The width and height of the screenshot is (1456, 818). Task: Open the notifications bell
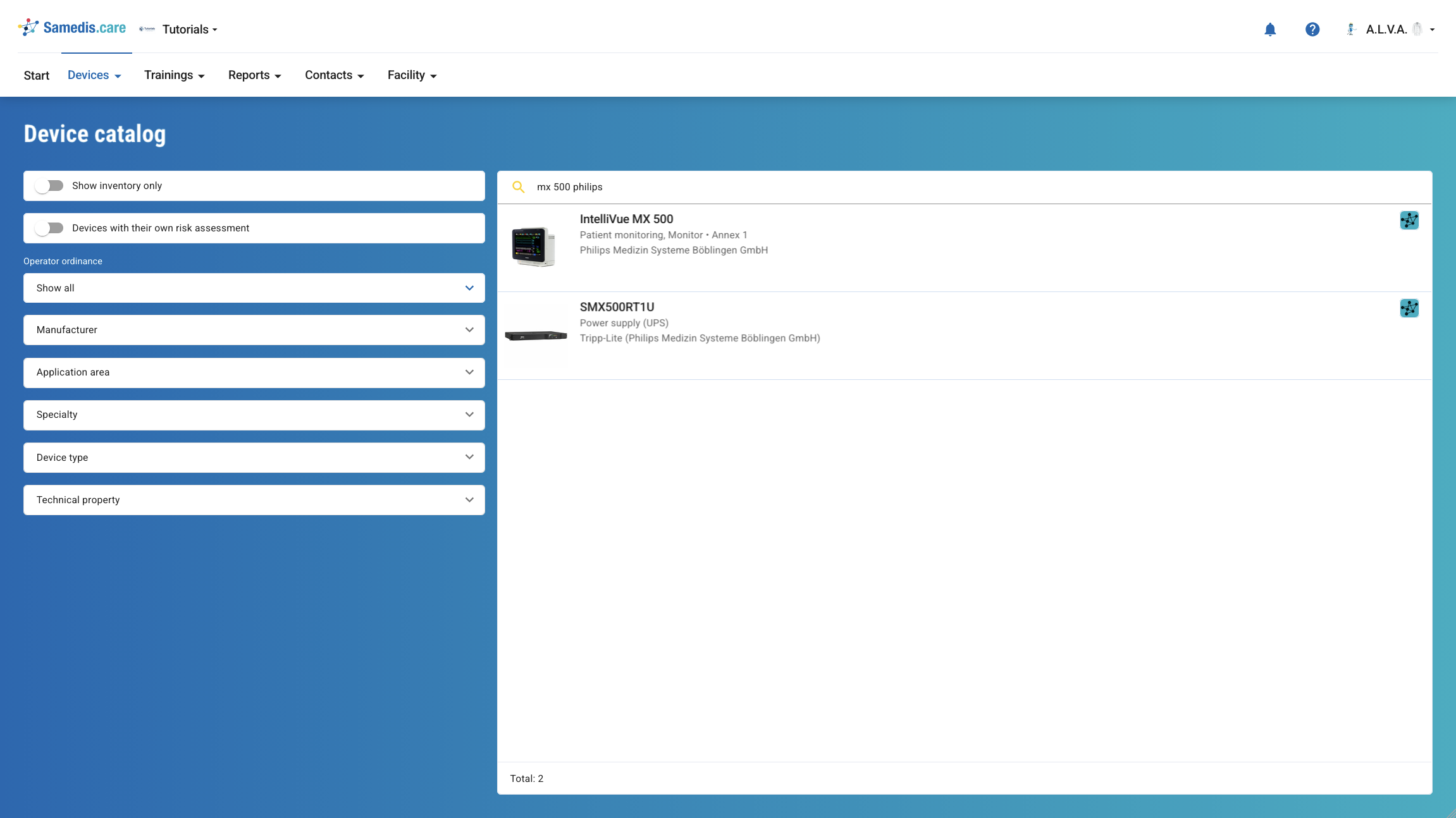click(1270, 29)
